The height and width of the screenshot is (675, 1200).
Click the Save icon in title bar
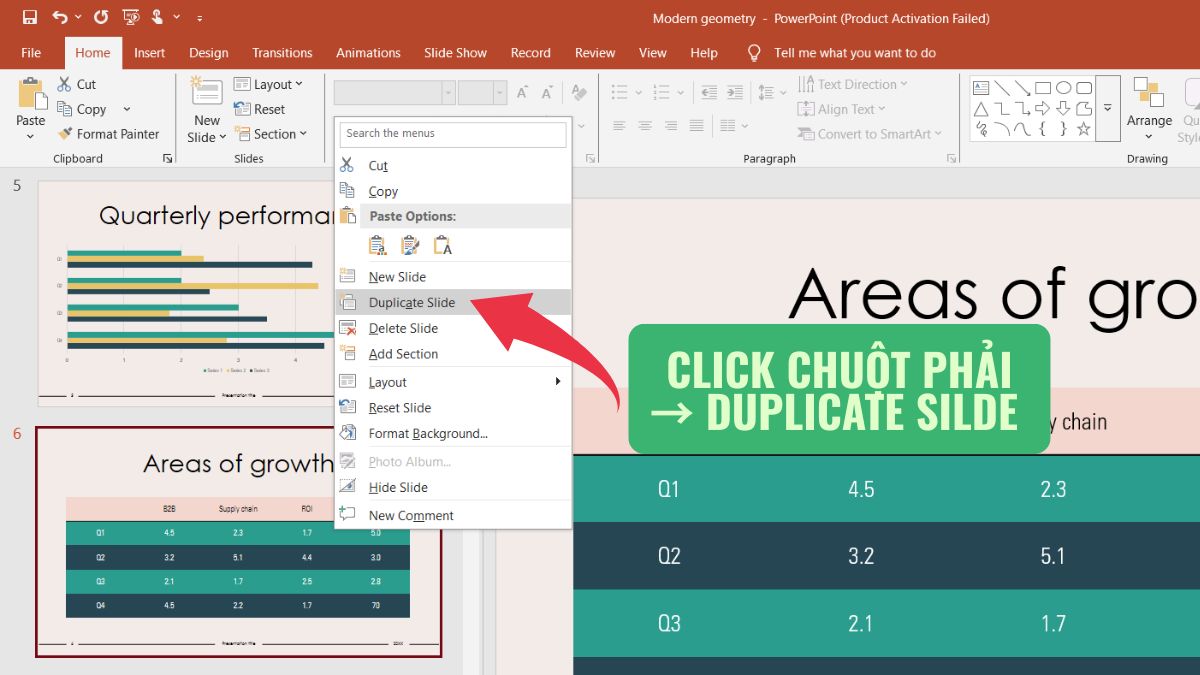(x=29, y=17)
